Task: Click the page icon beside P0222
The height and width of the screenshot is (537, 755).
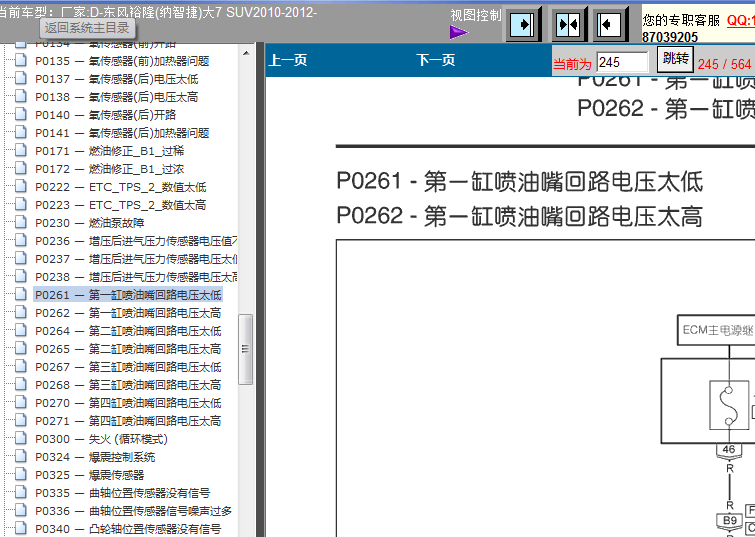Action: (21, 186)
